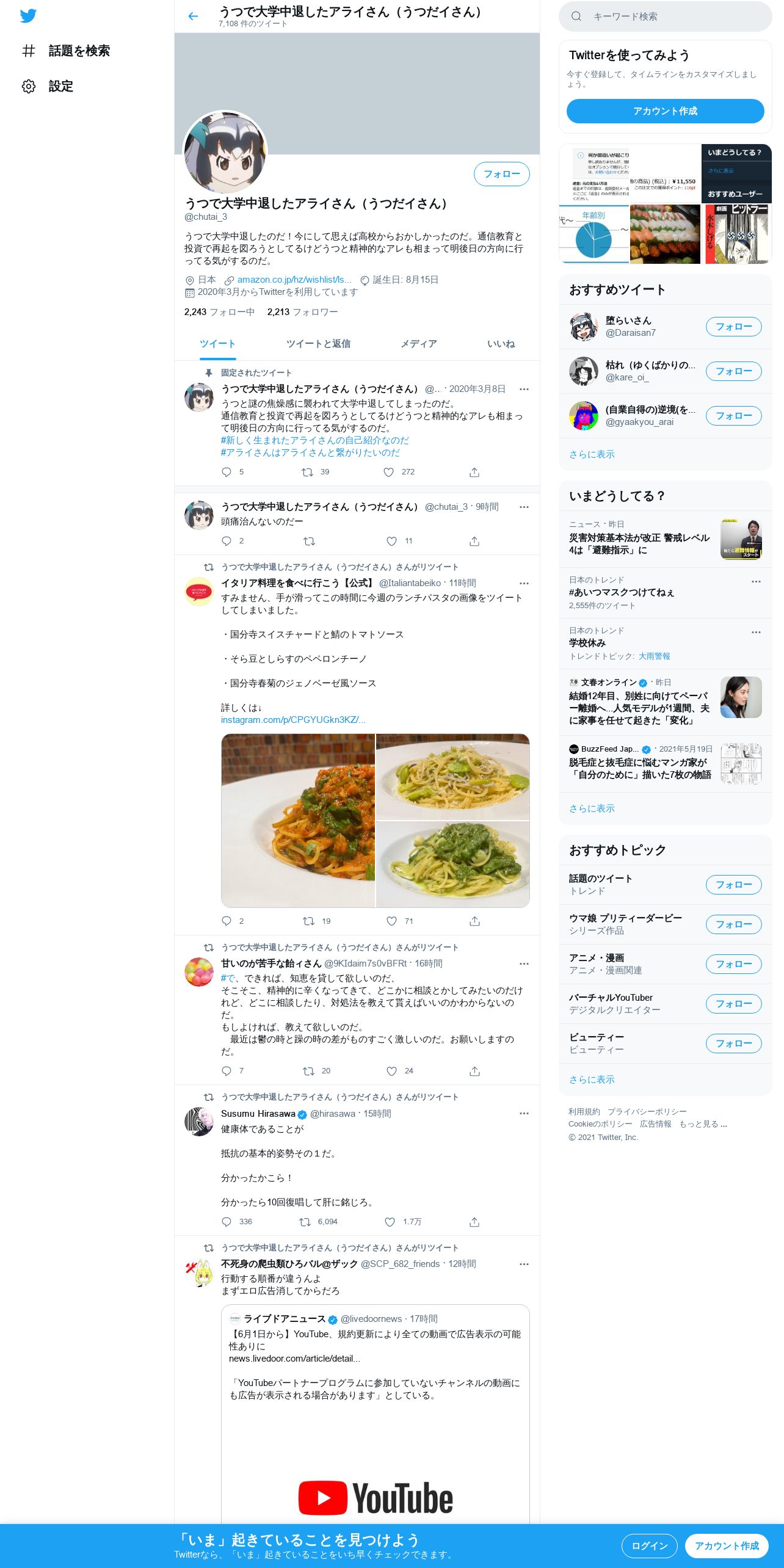Click the blue アカウント作成 button

[665, 111]
